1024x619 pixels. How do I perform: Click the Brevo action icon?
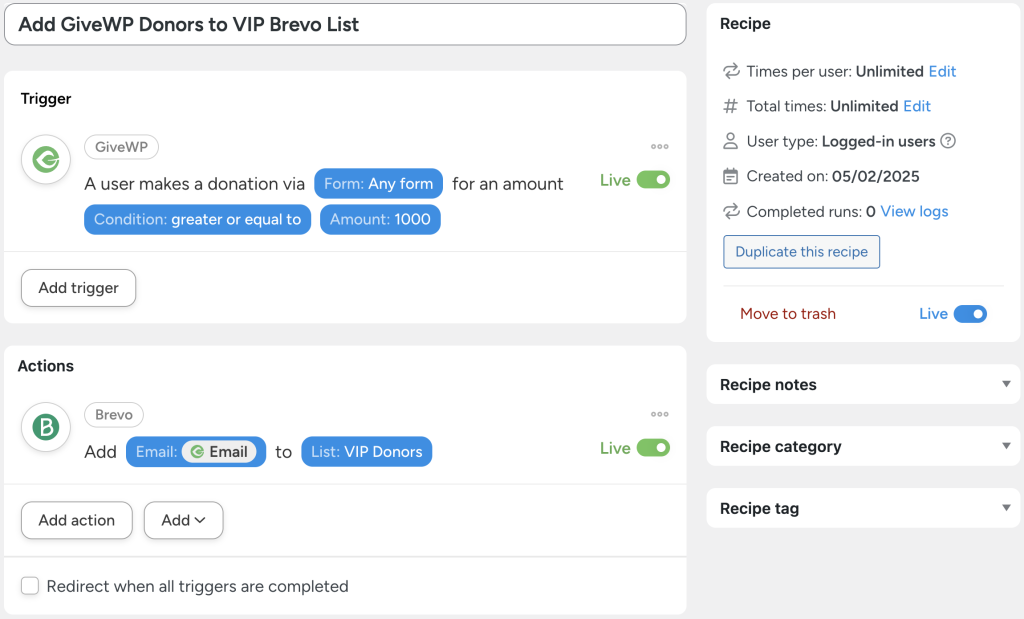[45, 427]
